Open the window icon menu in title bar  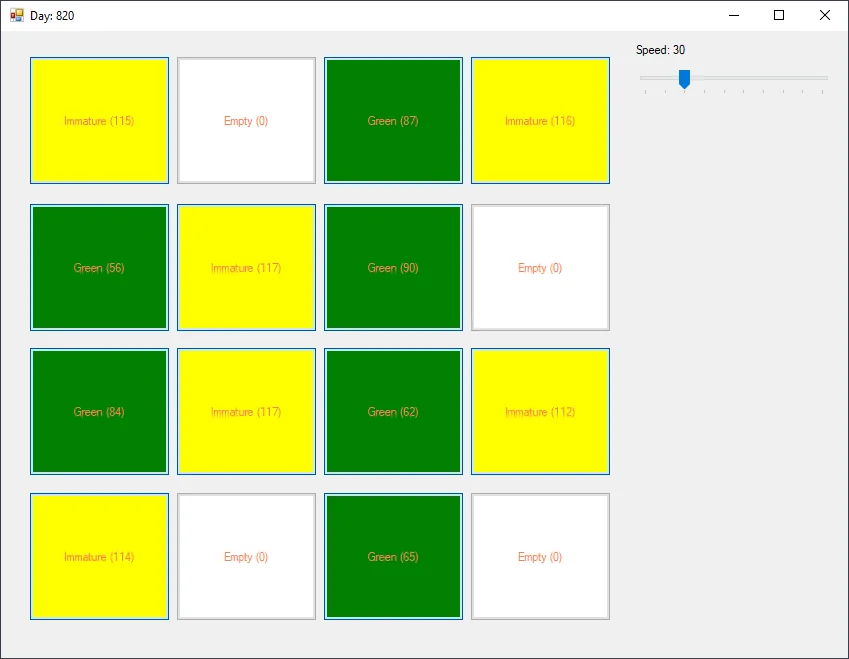coord(17,15)
